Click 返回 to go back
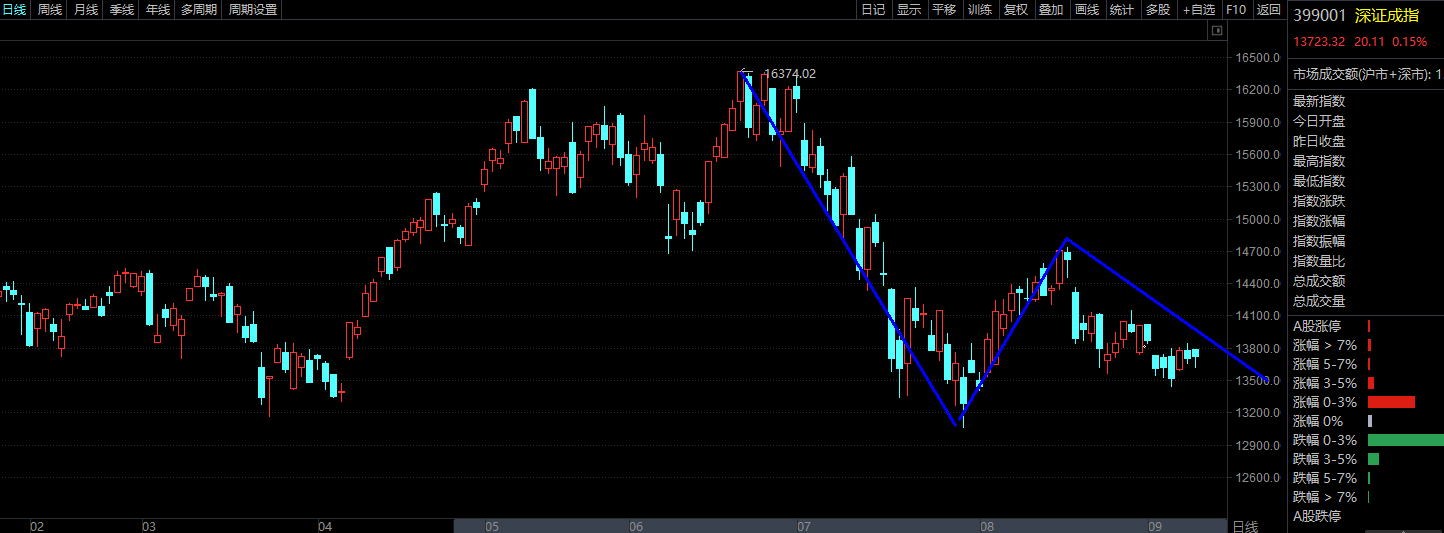The image size is (1444, 533). tap(1268, 9)
